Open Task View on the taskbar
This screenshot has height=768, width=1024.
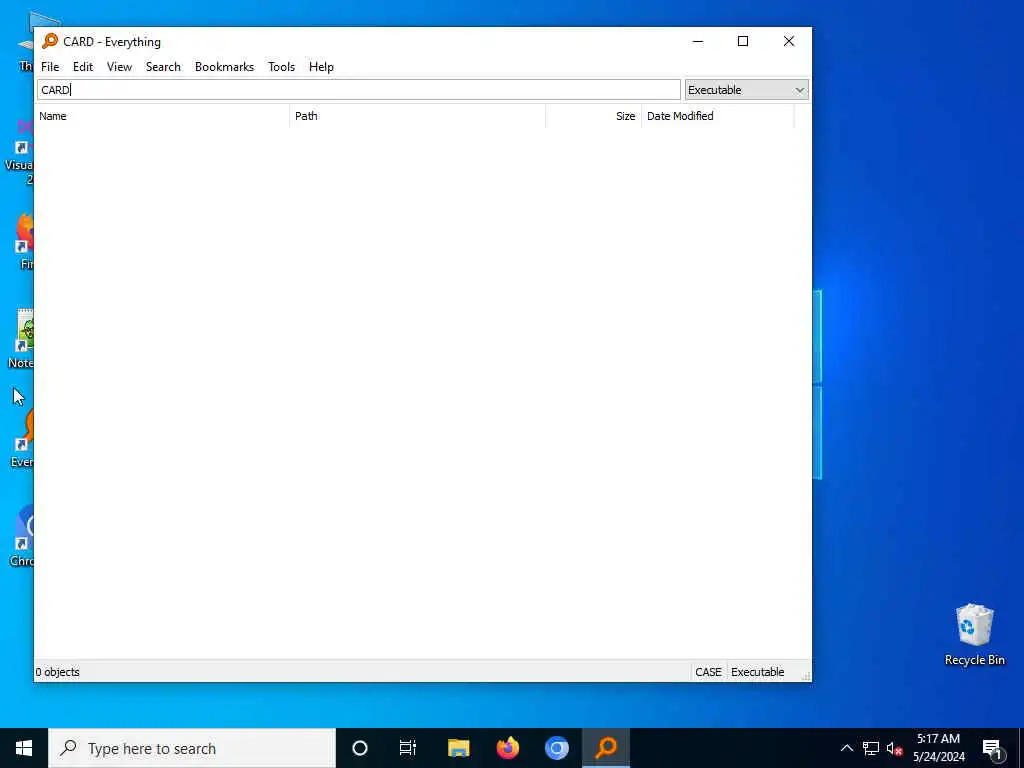click(408, 748)
